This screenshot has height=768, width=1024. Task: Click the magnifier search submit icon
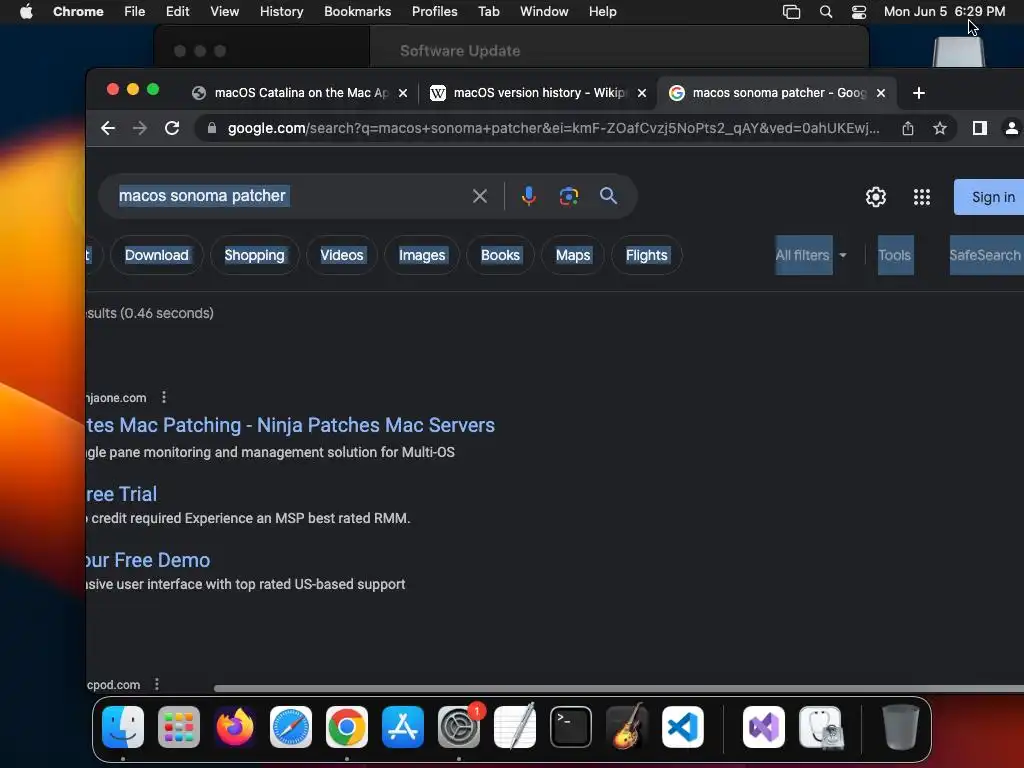[x=609, y=196]
